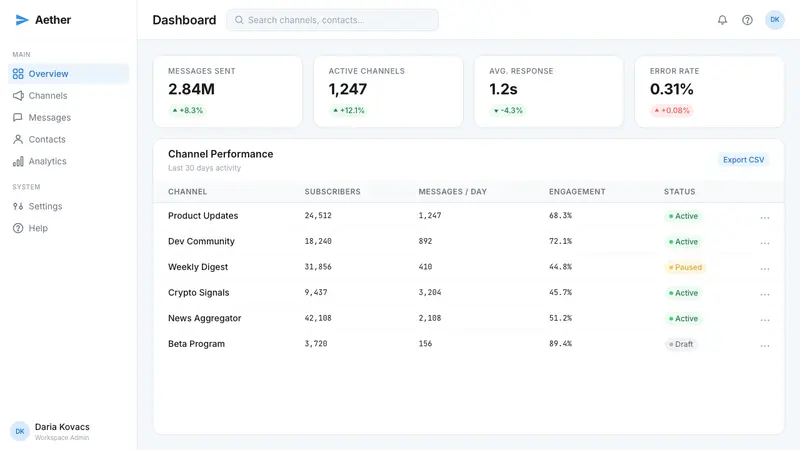Open the DK profile avatar in header

(774, 20)
